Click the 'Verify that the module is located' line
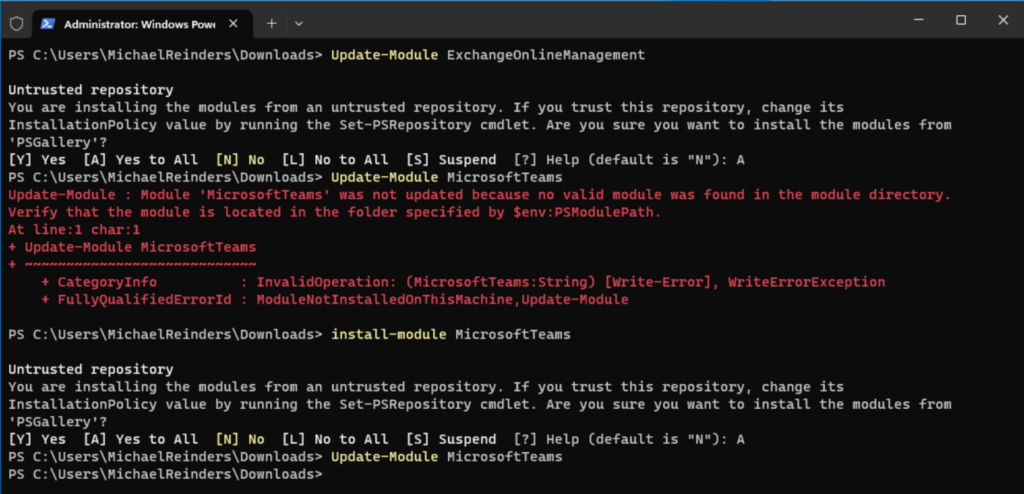The width and height of the screenshot is (1024, 494). (x=334, y=212)
